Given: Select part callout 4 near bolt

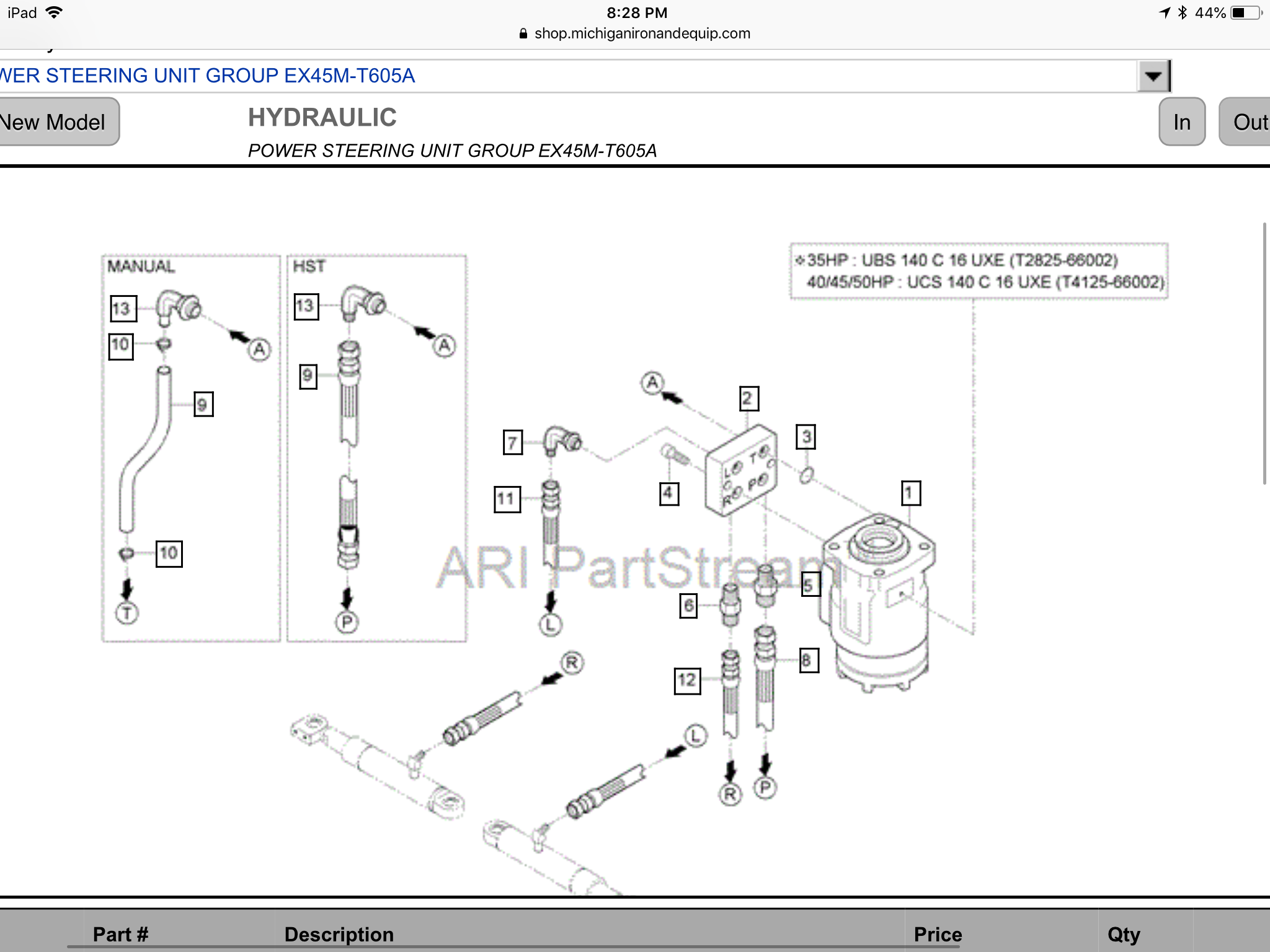Looking at the screenshot, I should [668, 493].
